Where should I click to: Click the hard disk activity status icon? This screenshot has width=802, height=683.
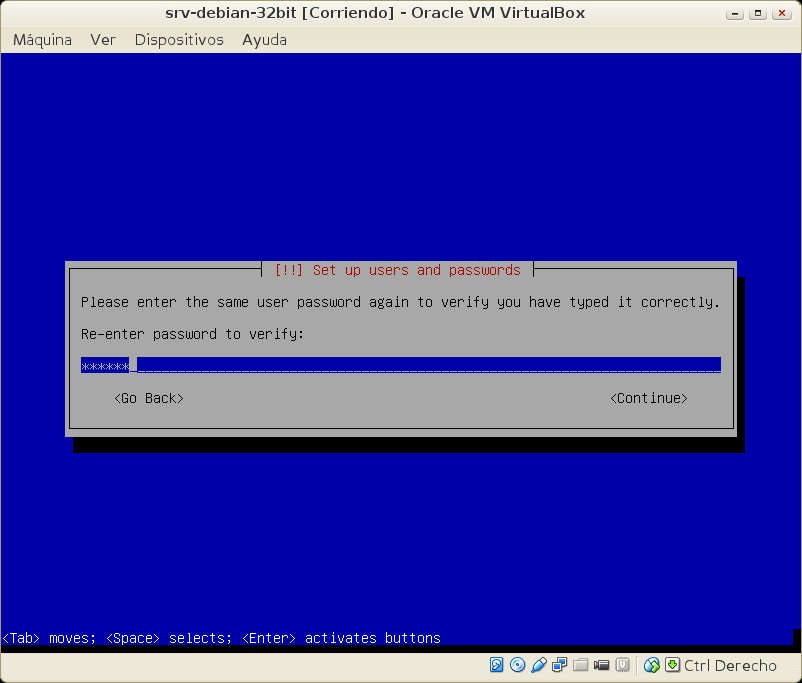coord(497,665)
